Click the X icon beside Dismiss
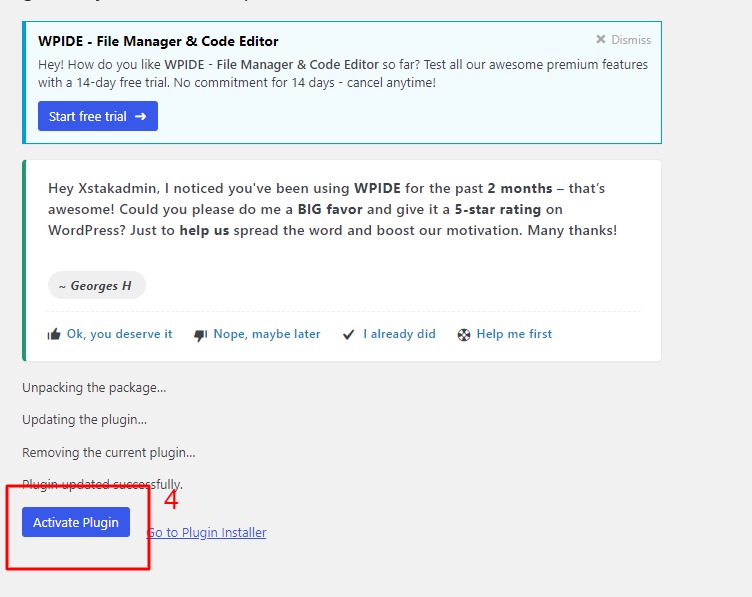Image resolution: width=752 pixels, height=597 pixels. 600,39
